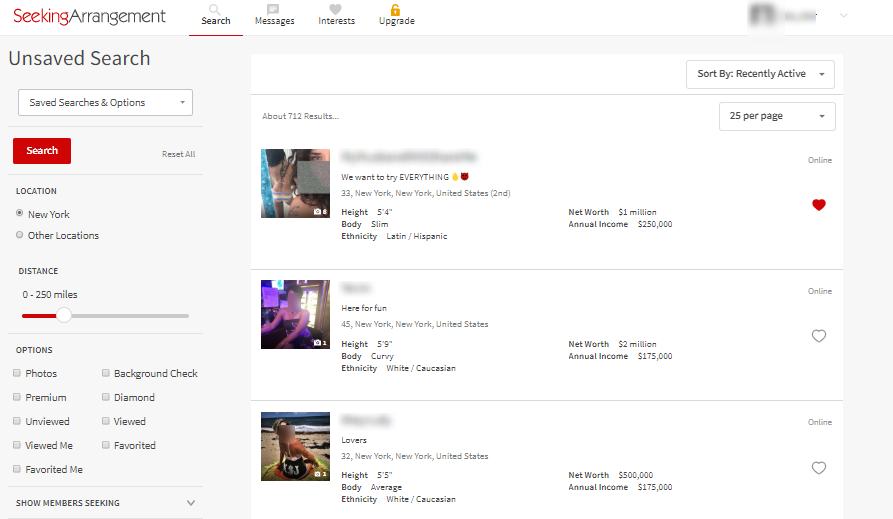The height and width of the screenshot is (519, 893).
Task: Click the distance slider handle
Action: [64, 315]
